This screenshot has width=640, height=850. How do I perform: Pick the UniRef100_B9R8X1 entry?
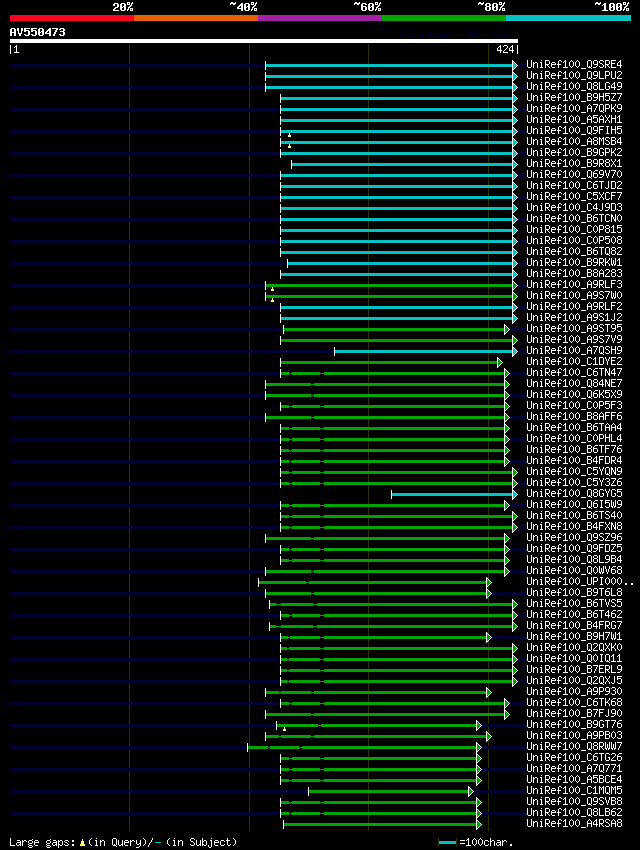[x=574, y=164]
